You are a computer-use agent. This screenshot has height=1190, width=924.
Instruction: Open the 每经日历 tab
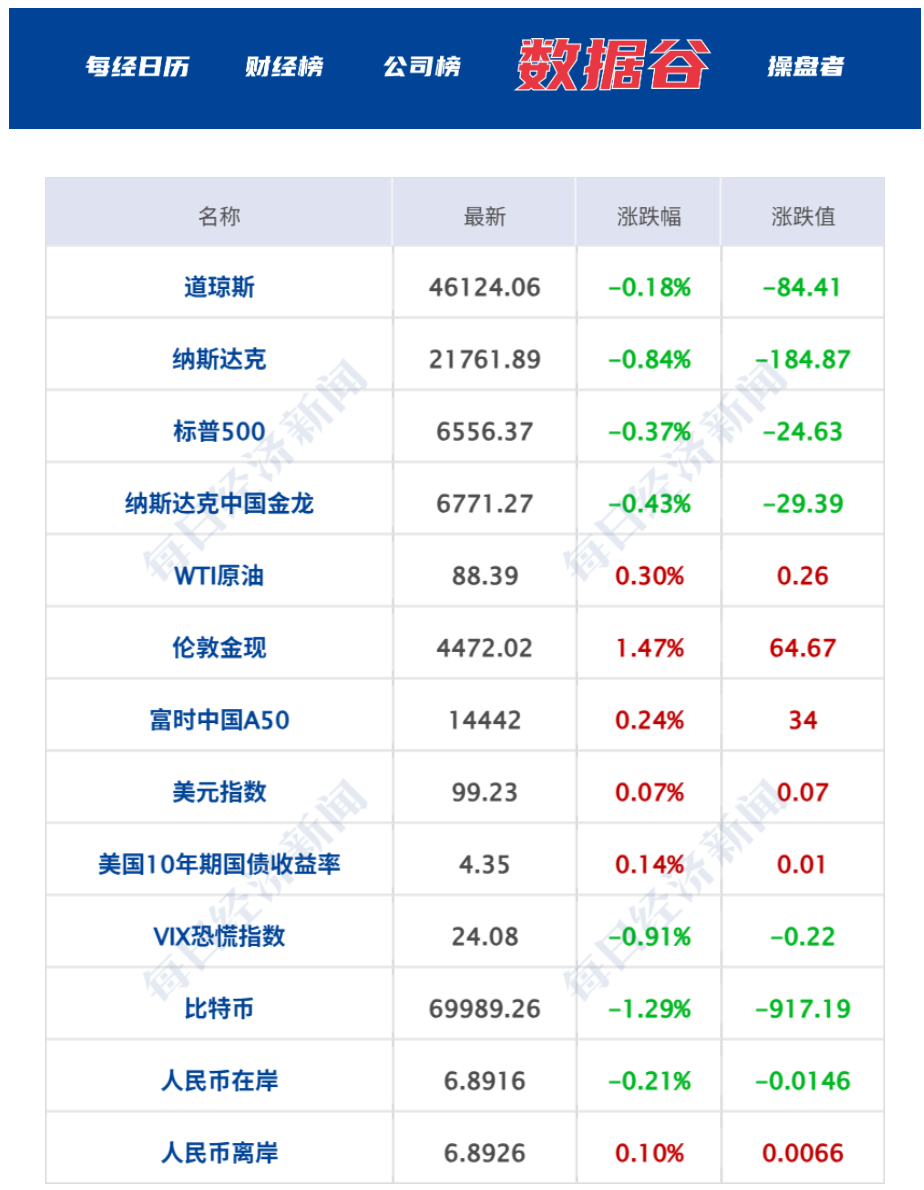click(x=137, y=67)
